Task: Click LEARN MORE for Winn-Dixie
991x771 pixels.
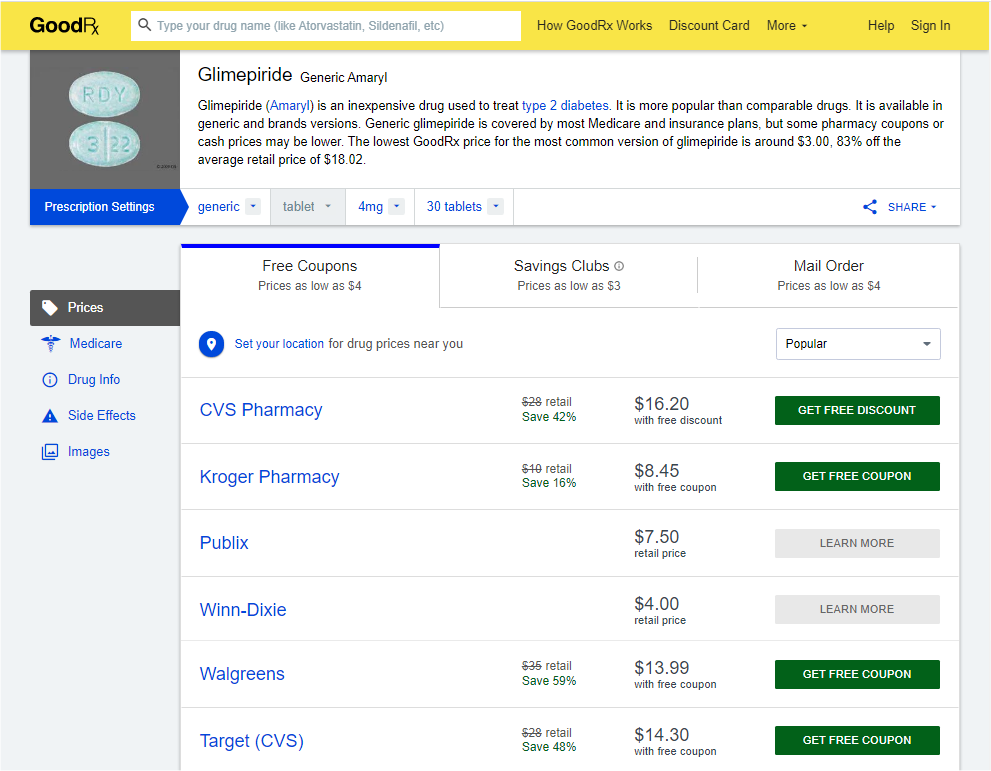Action: point(857,609)
